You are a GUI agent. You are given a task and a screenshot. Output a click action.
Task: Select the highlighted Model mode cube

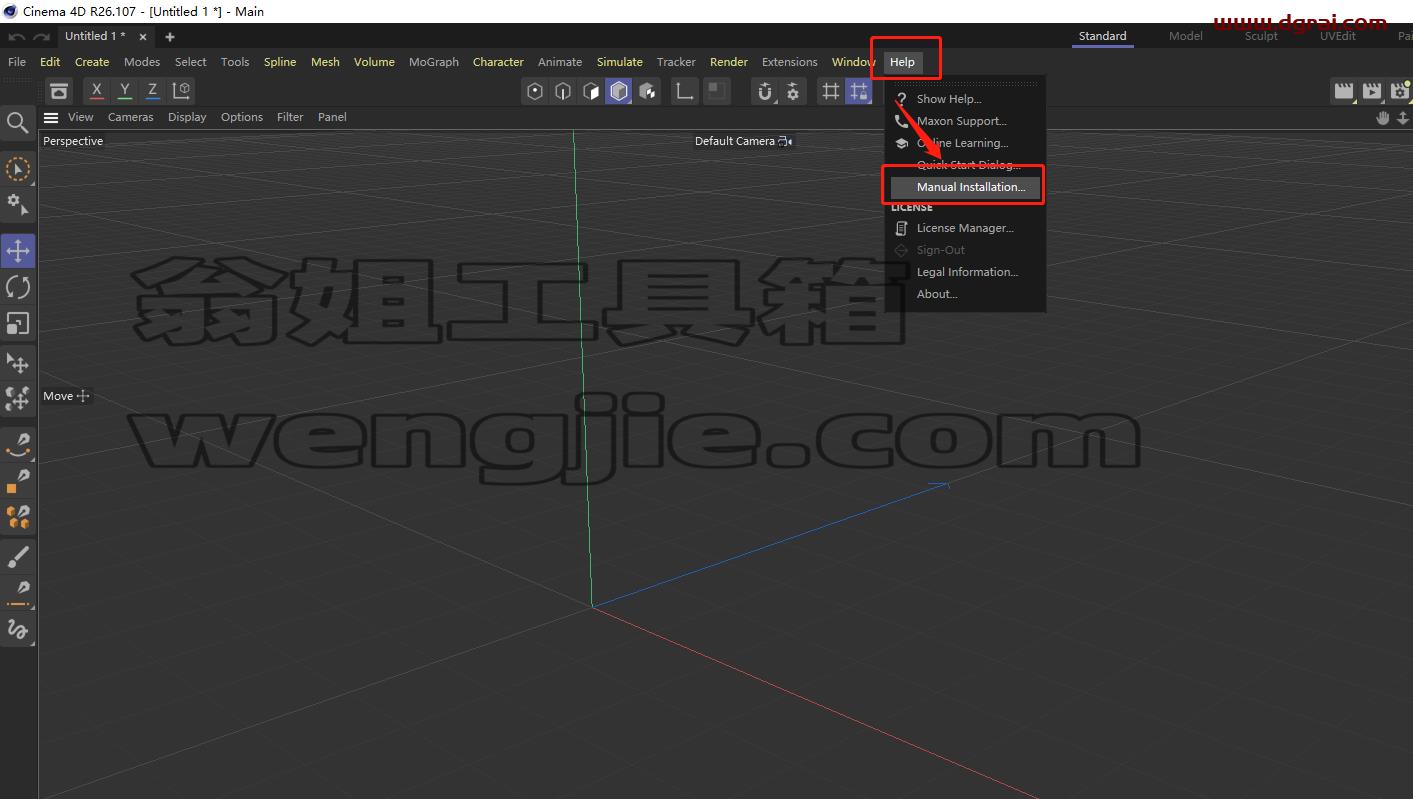[x=619, y=92]
